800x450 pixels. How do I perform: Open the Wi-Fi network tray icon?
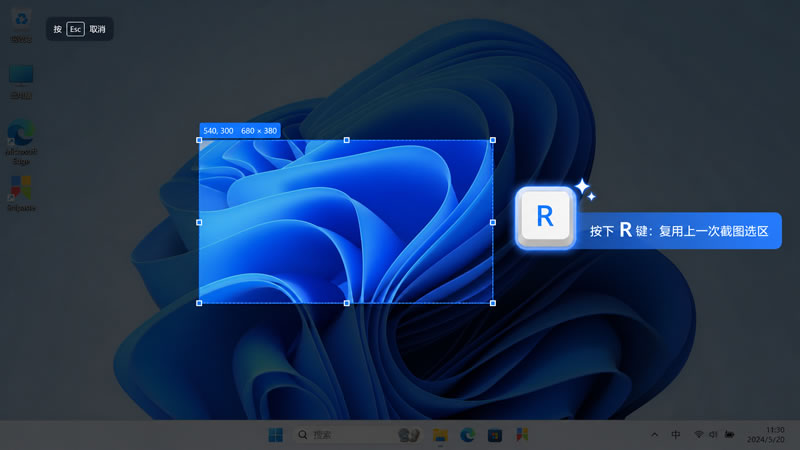[698, 435]
